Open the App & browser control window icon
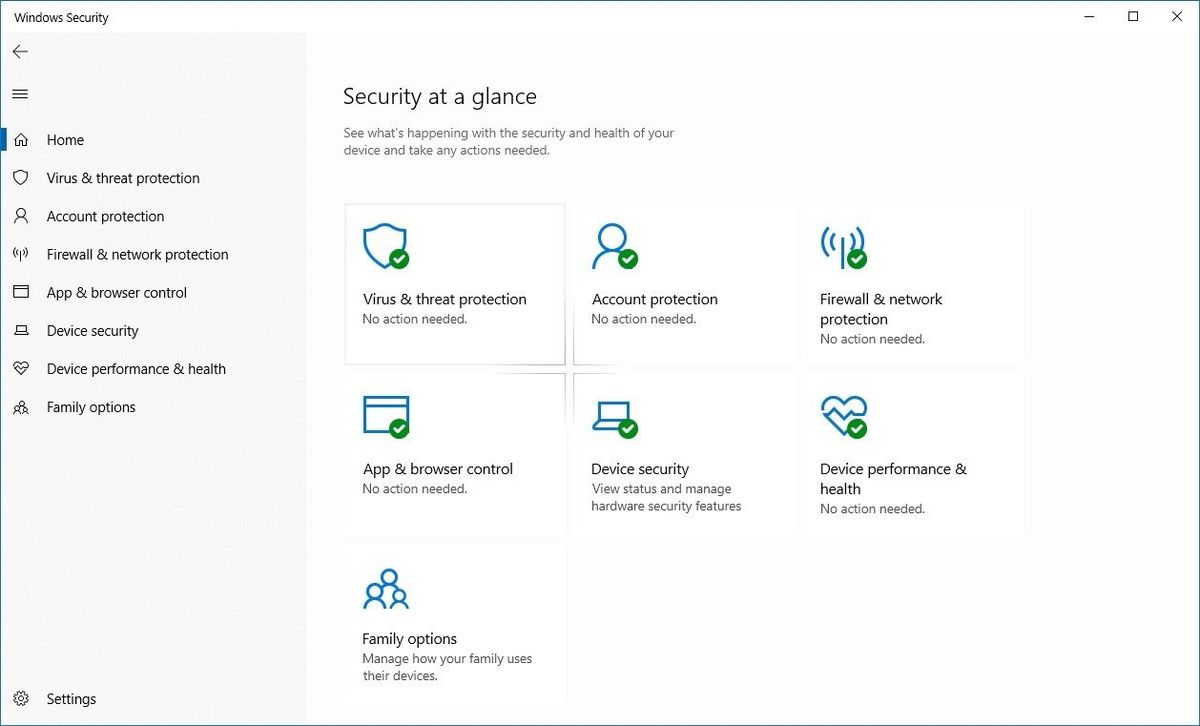The width and height of the screenshot is (1200, 726). (384, 416)
